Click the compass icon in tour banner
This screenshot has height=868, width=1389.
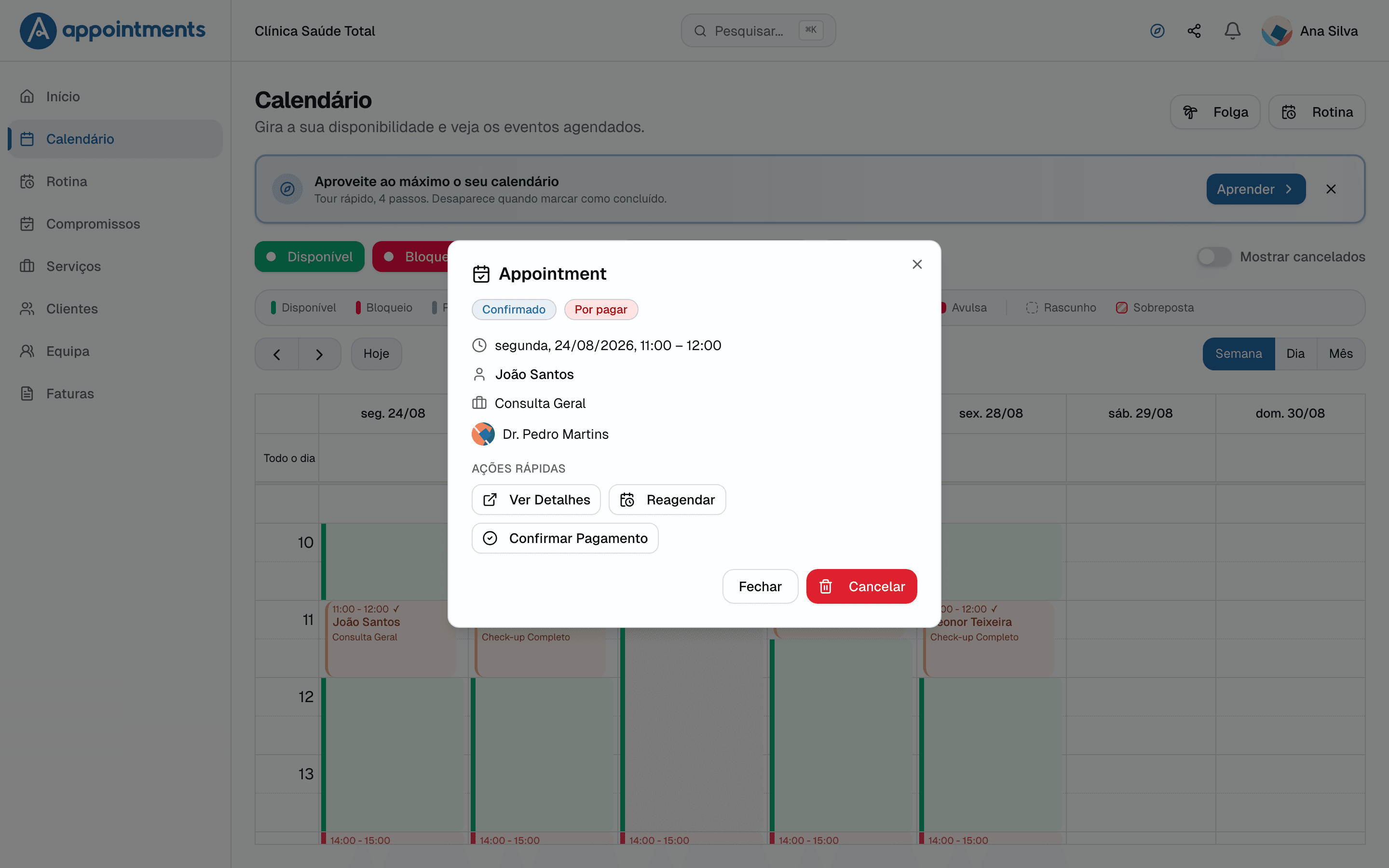(x=287, y=189)
